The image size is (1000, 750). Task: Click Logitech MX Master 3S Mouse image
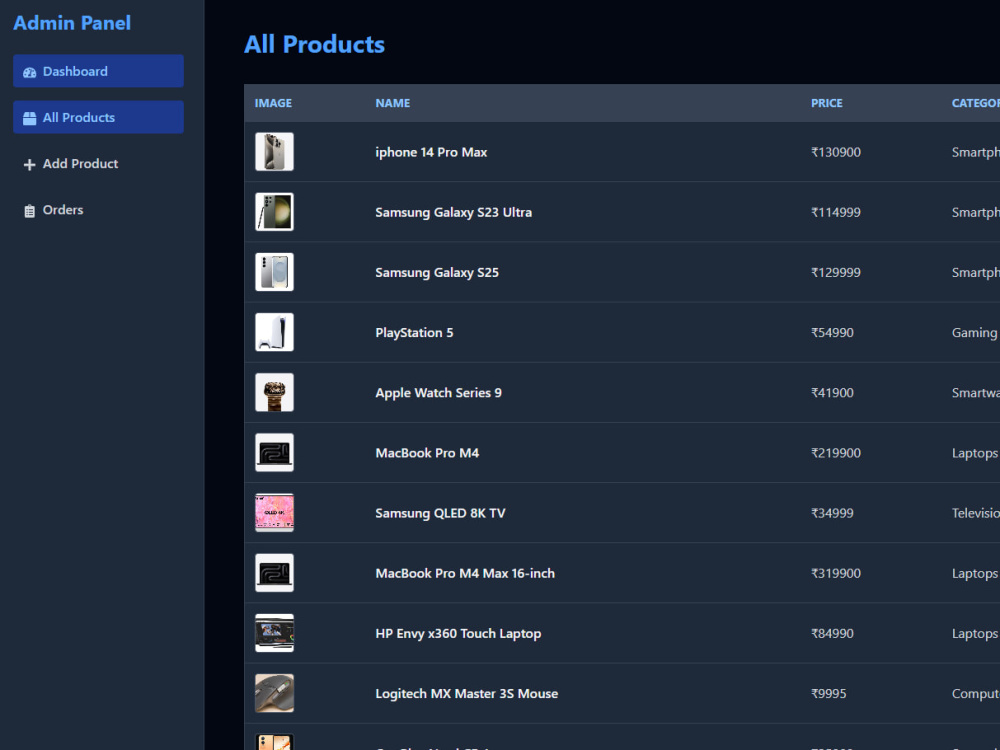[x=274, y=693]
